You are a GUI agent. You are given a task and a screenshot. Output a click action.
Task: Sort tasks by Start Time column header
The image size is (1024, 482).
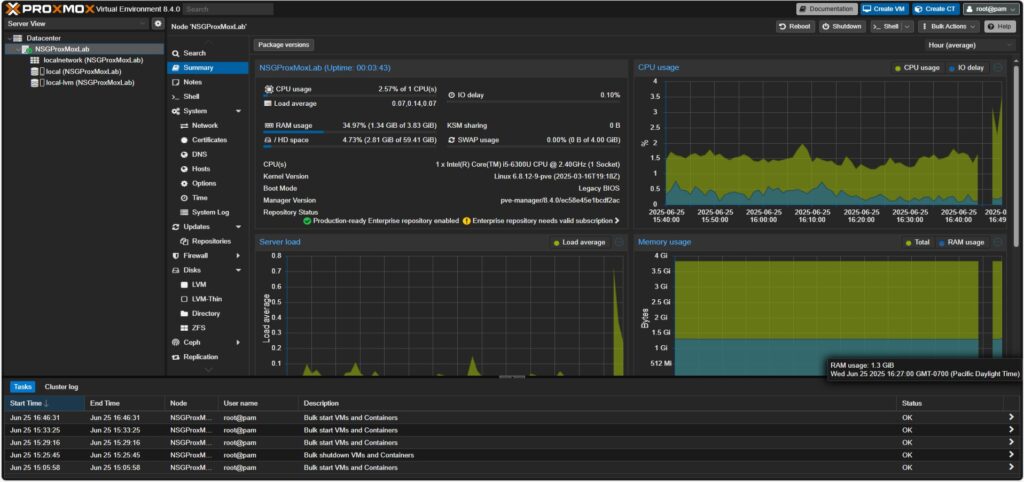click(45, 404)
